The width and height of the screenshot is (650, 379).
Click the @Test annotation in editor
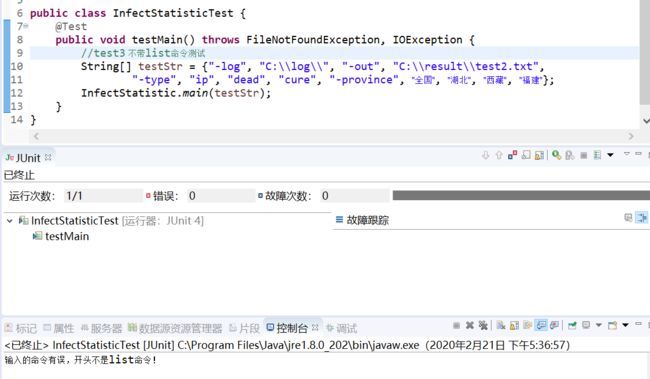point(71,27)
